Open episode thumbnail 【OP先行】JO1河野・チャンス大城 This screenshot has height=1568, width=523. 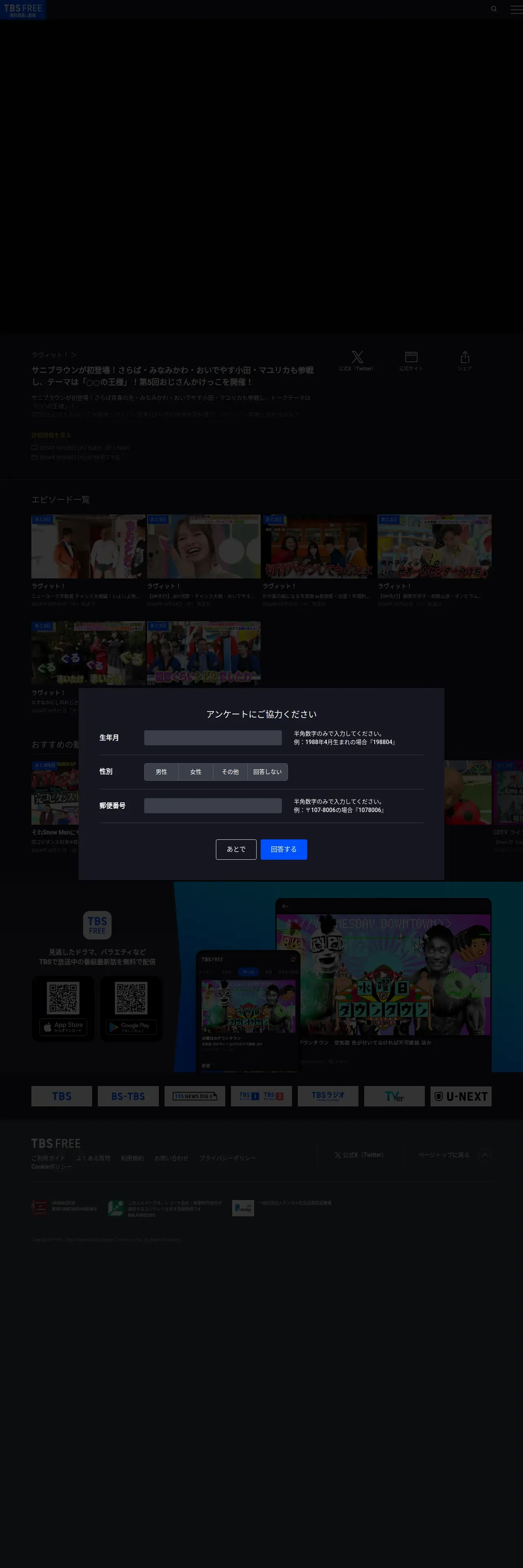pyautogui.click(x=203, y=547)
